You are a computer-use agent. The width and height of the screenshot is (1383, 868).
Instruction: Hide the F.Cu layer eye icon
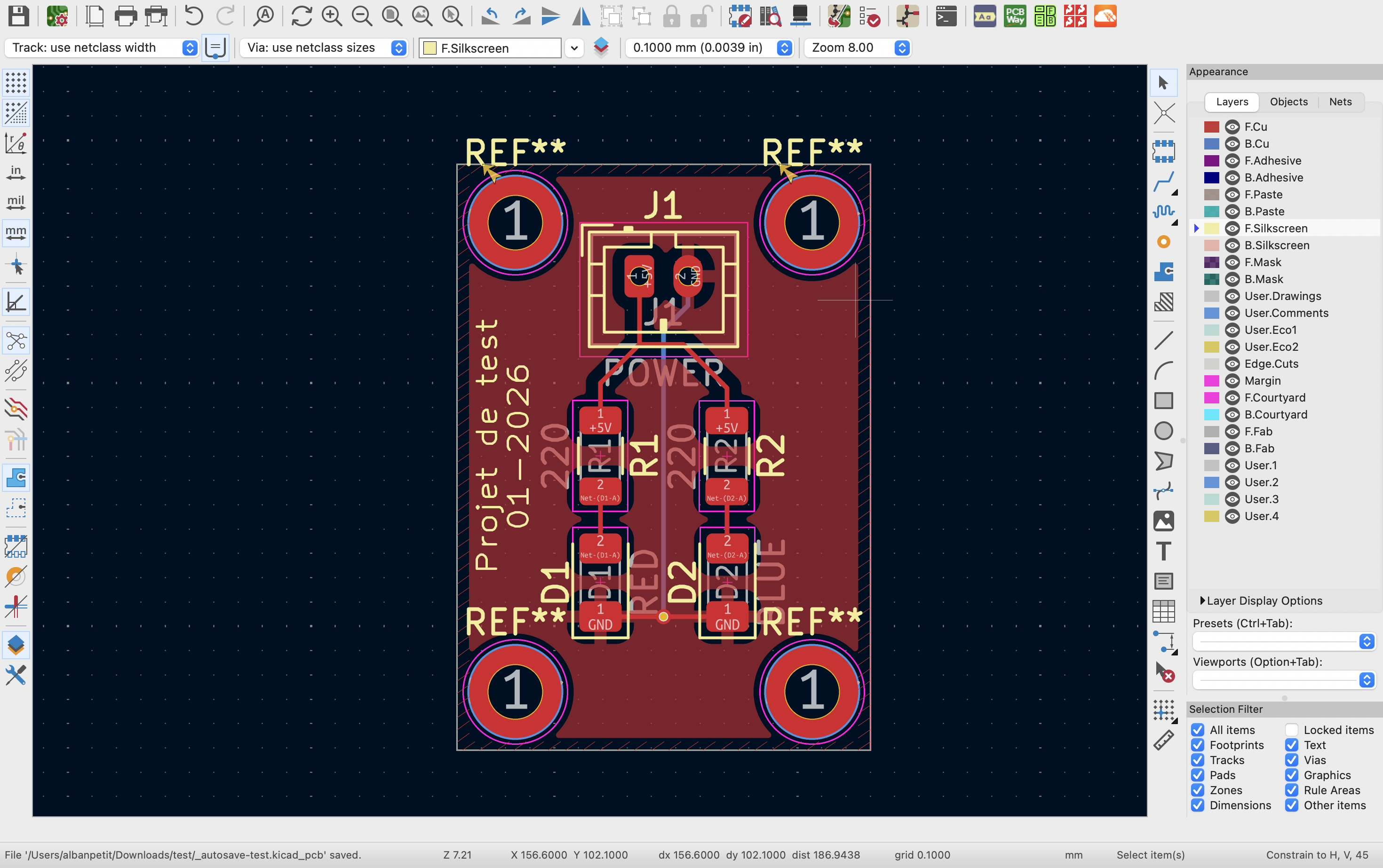1232,127
